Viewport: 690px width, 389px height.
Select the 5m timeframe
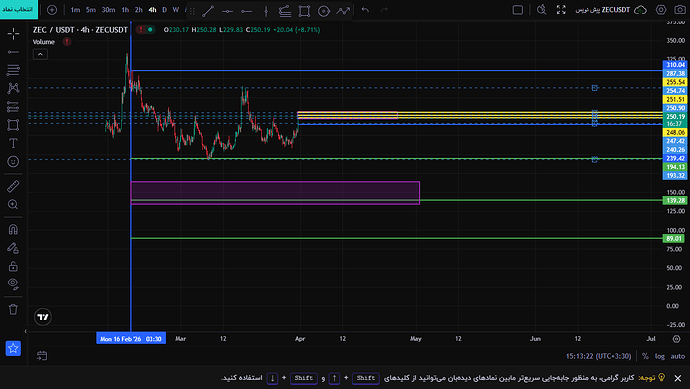click(x=91, y=10)
